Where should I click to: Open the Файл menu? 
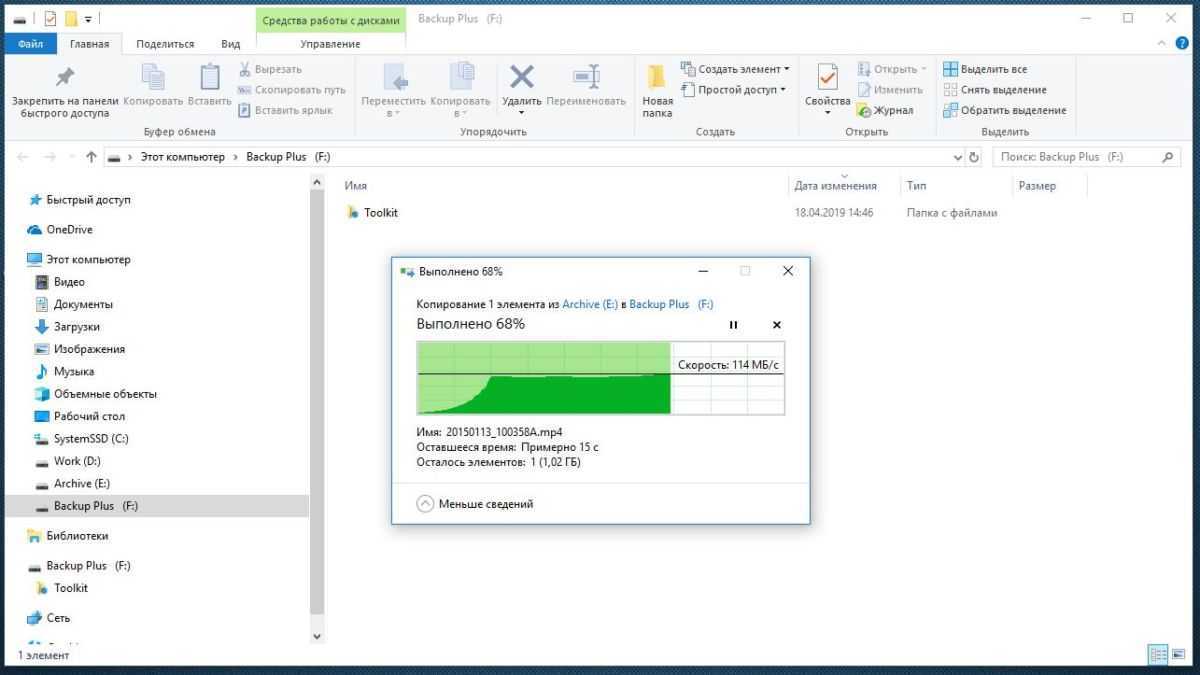pos(30,44)
